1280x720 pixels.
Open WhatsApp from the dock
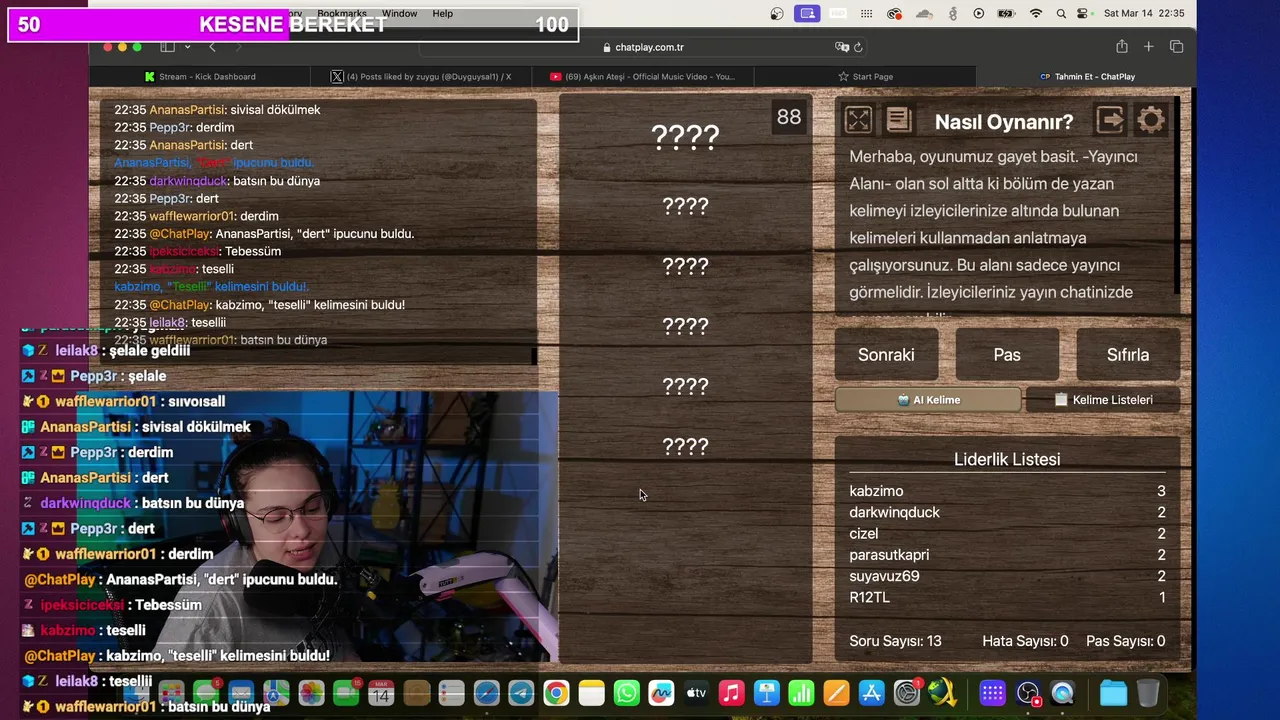tap(626, 693)
